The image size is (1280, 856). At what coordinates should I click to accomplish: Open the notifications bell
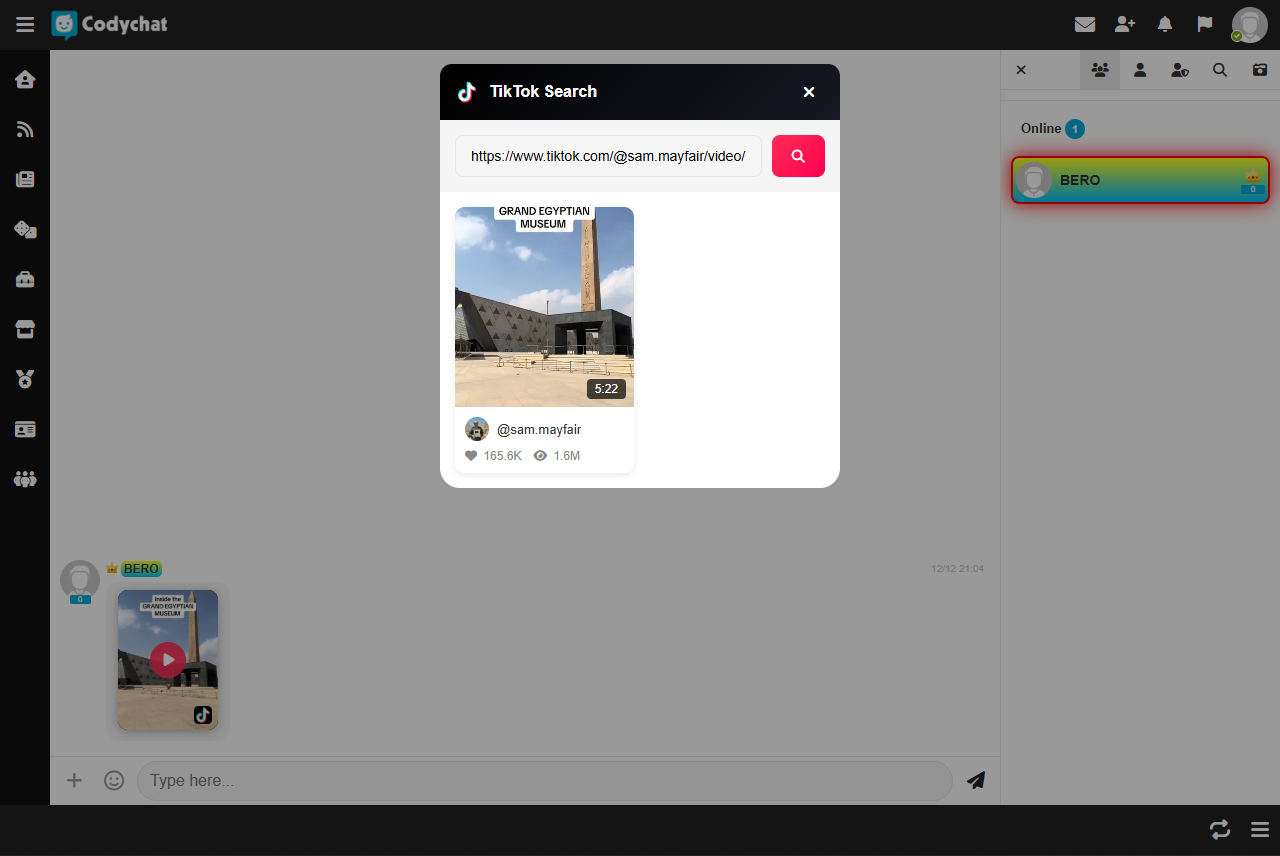tap(1165, 24)
